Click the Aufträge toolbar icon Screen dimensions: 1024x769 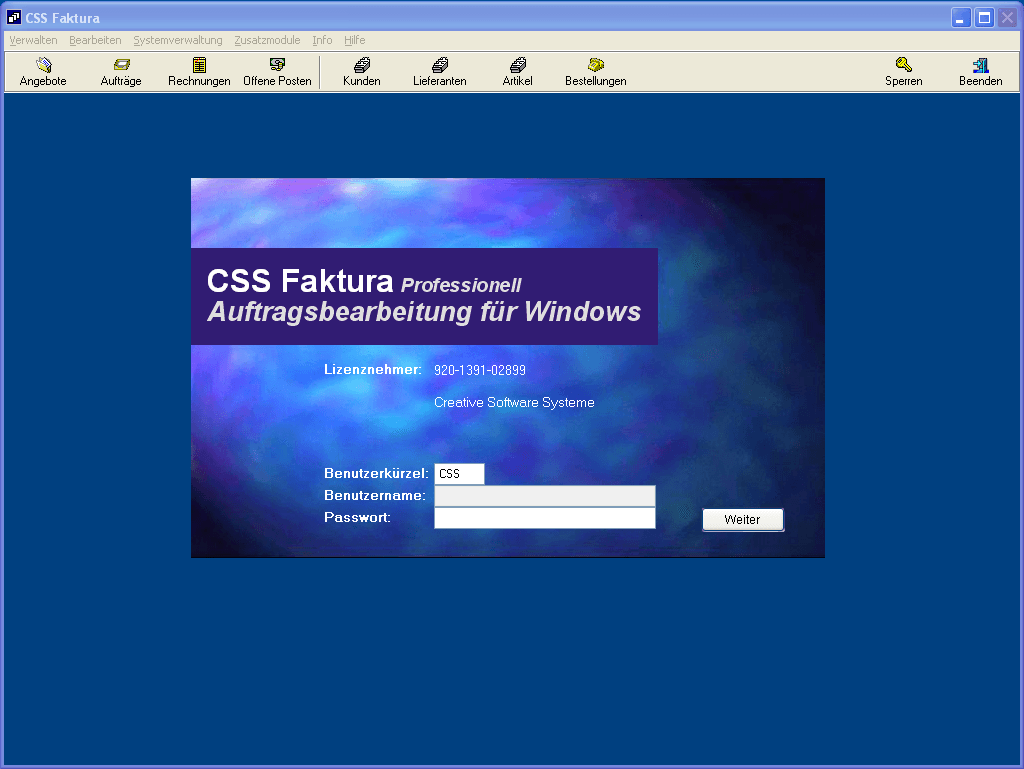pyautogui.click(x=121, y=72)
